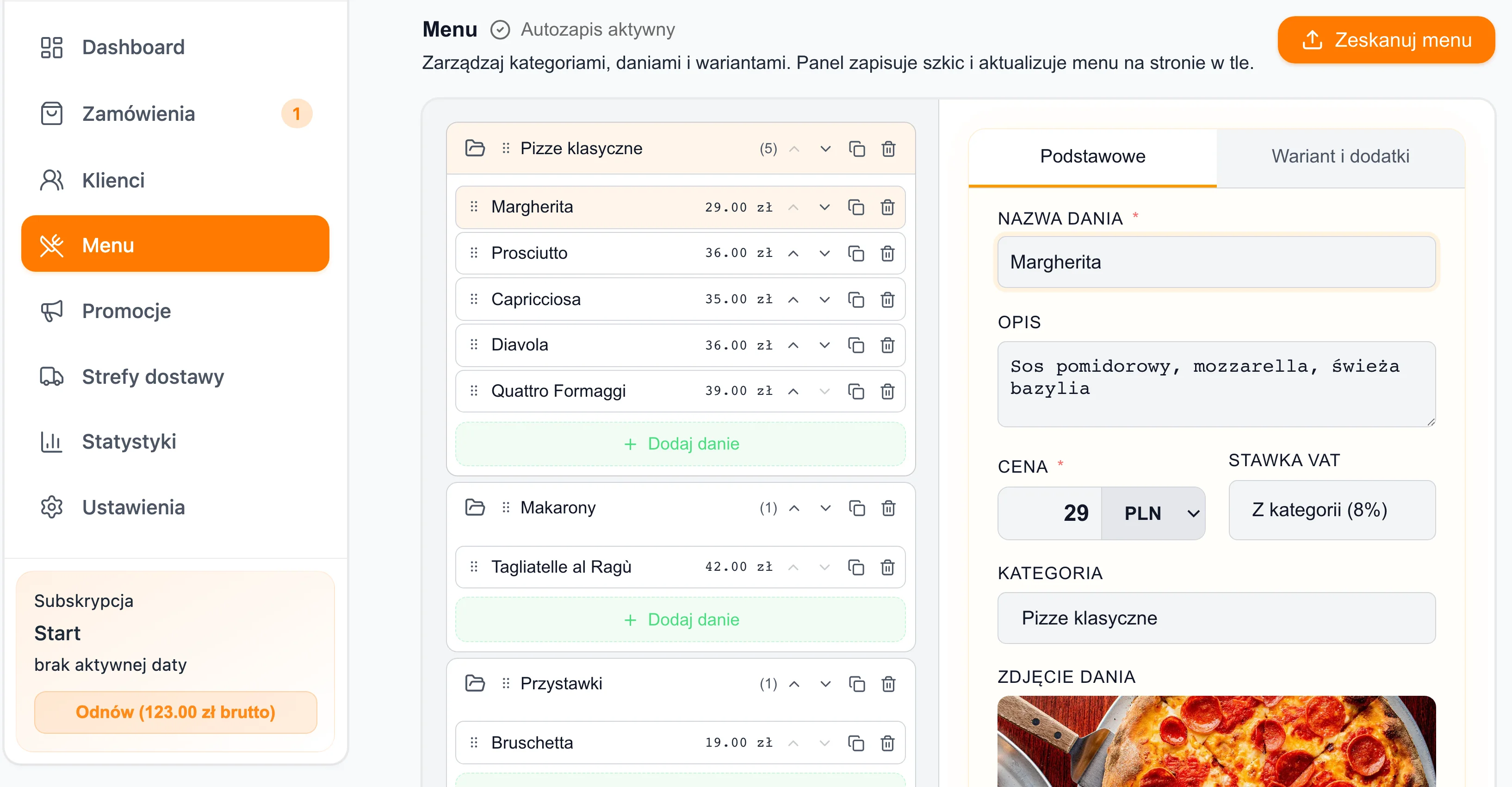Delete the Przystawki category
1512x787 pixels.
[x=889, y=684]
